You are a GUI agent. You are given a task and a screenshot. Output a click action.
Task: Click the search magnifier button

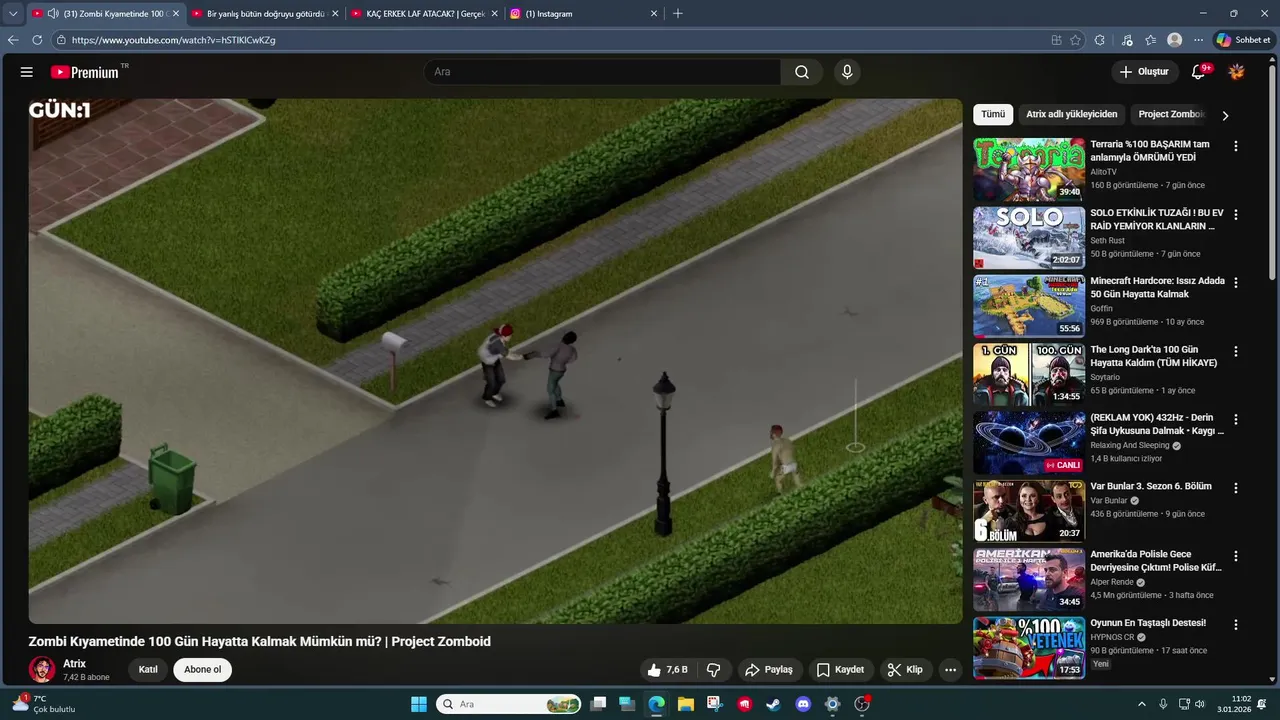click(x=802, y=72)
